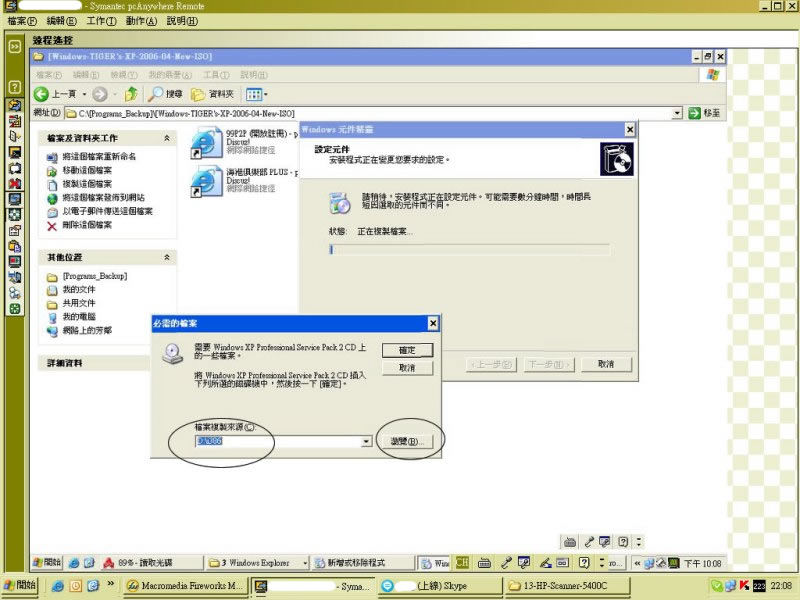Click the red X end session sidebar icon

tap(14, 184)
